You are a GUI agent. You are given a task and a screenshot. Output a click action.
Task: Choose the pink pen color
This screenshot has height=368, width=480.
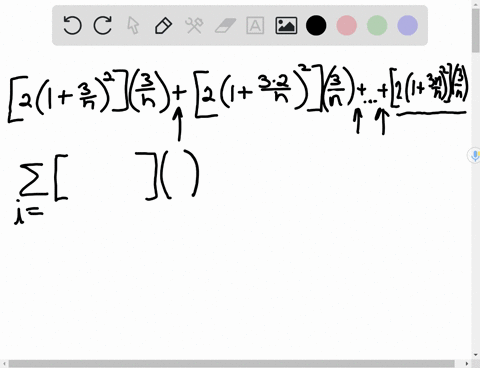347,25
